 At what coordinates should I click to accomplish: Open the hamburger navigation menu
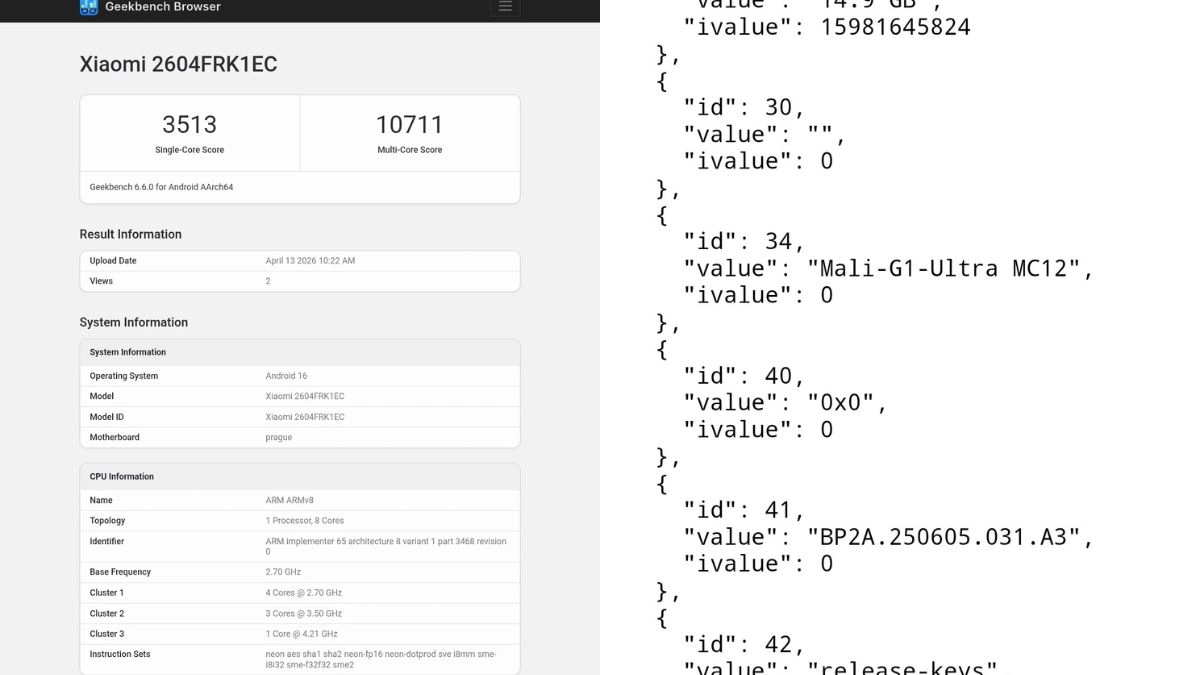pos(505,7)
